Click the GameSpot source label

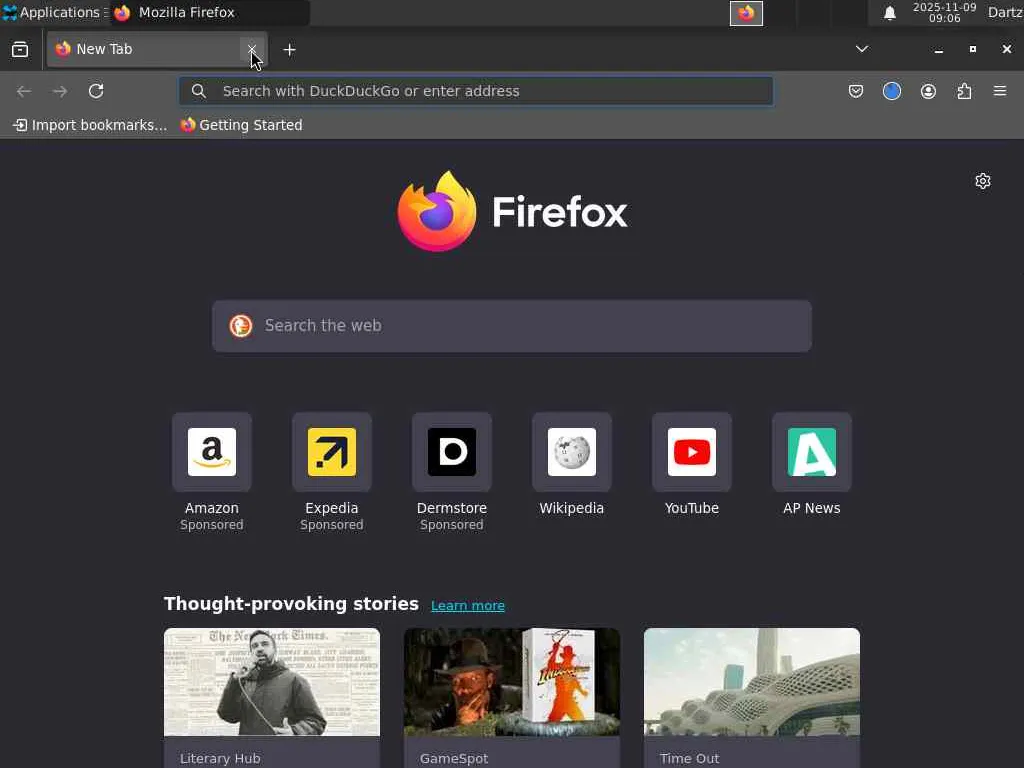[454, 758]
